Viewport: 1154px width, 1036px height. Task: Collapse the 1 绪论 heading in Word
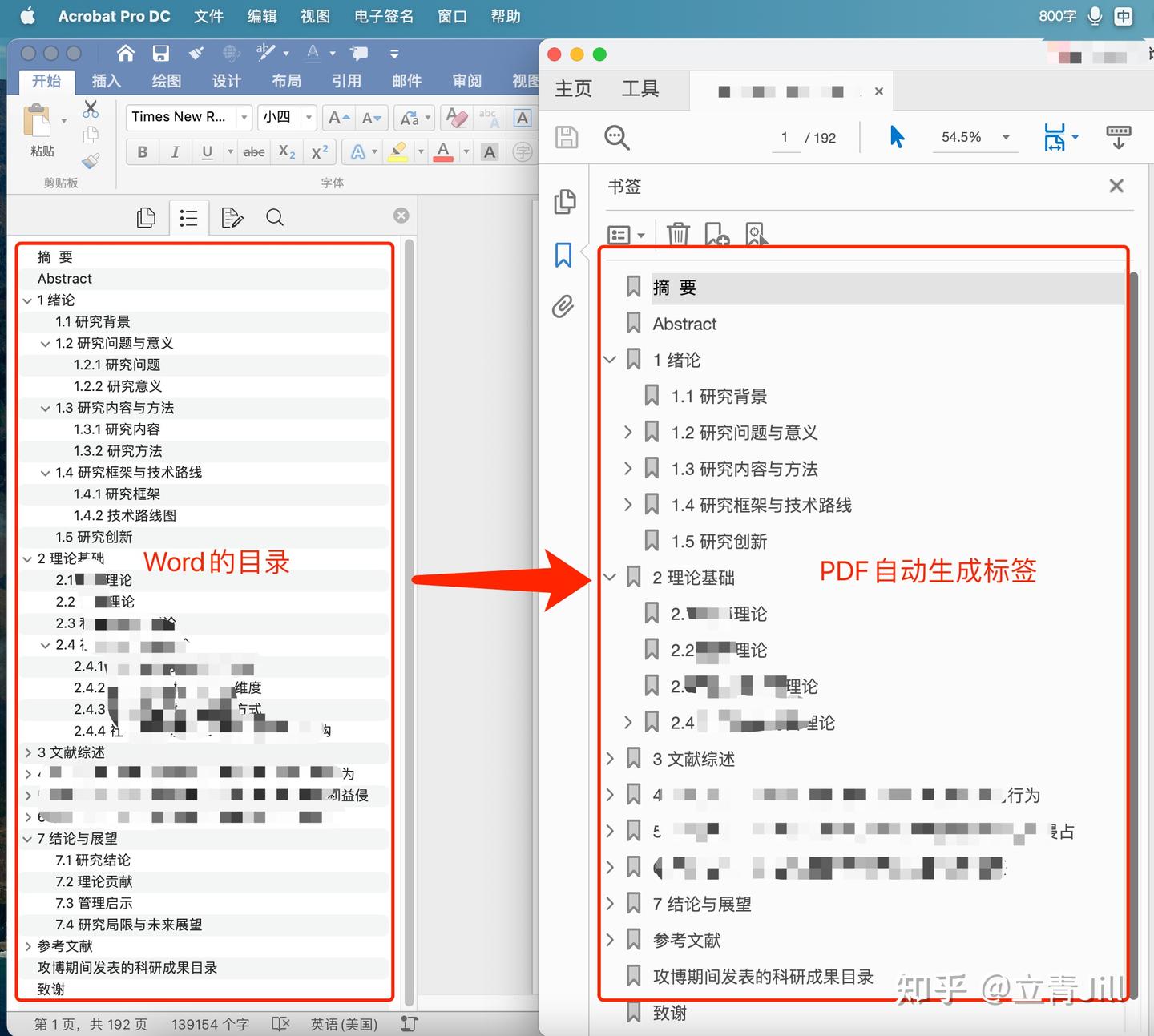[28, 300]
